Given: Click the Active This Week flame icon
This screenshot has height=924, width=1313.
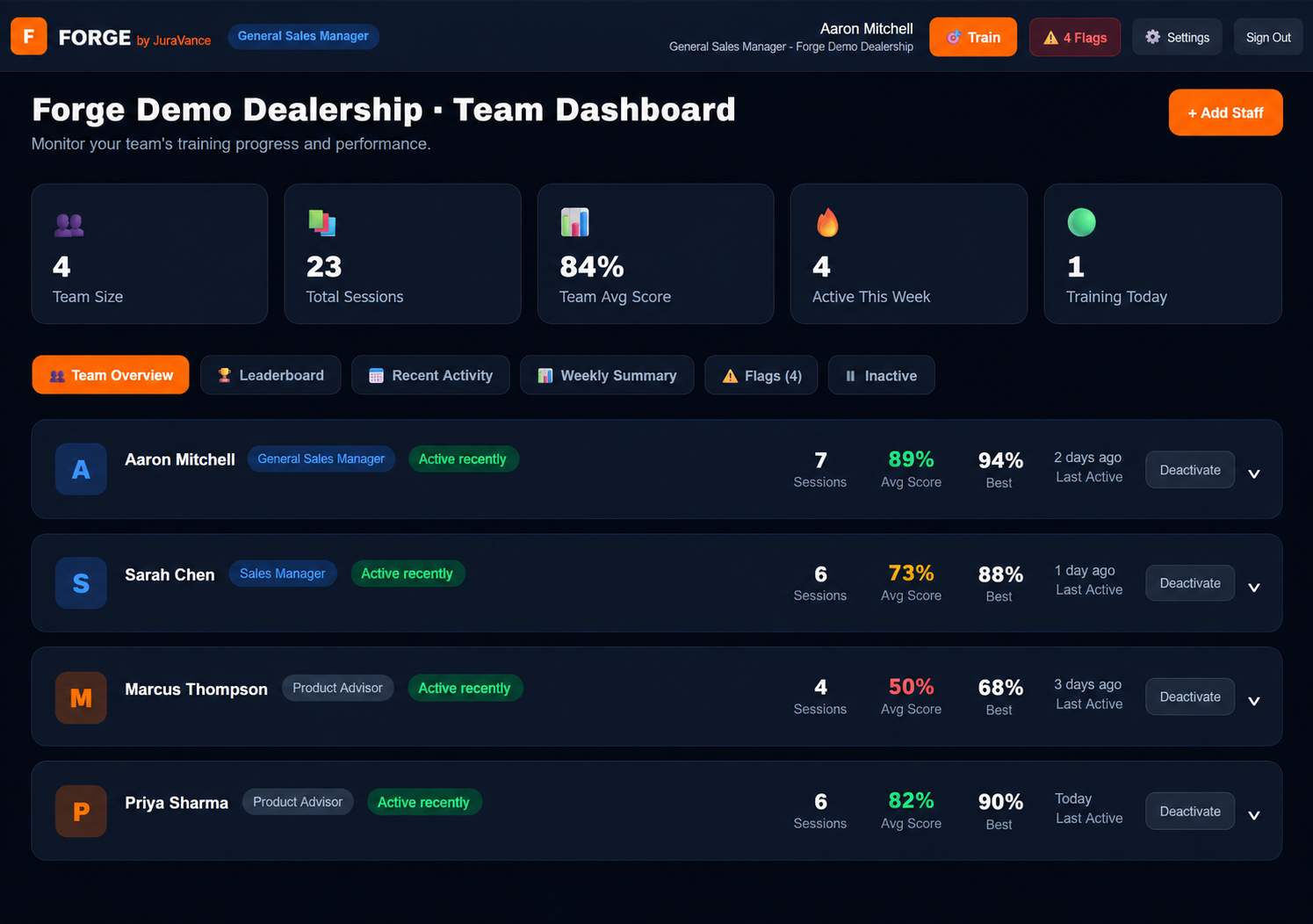Looking at the screenshot, I should tap(827, 223).
